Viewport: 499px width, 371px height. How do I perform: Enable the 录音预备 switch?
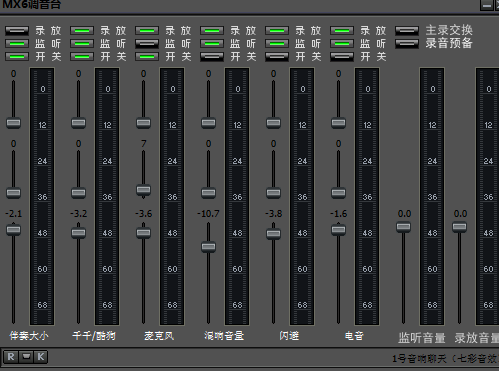pyautogui.click(x=407, y=44)
